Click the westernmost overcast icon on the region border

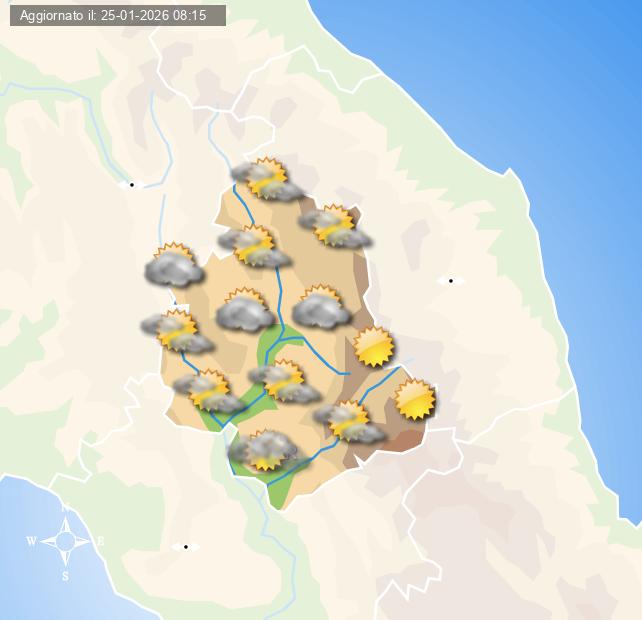pyautogui.click(x=175, y=265)
